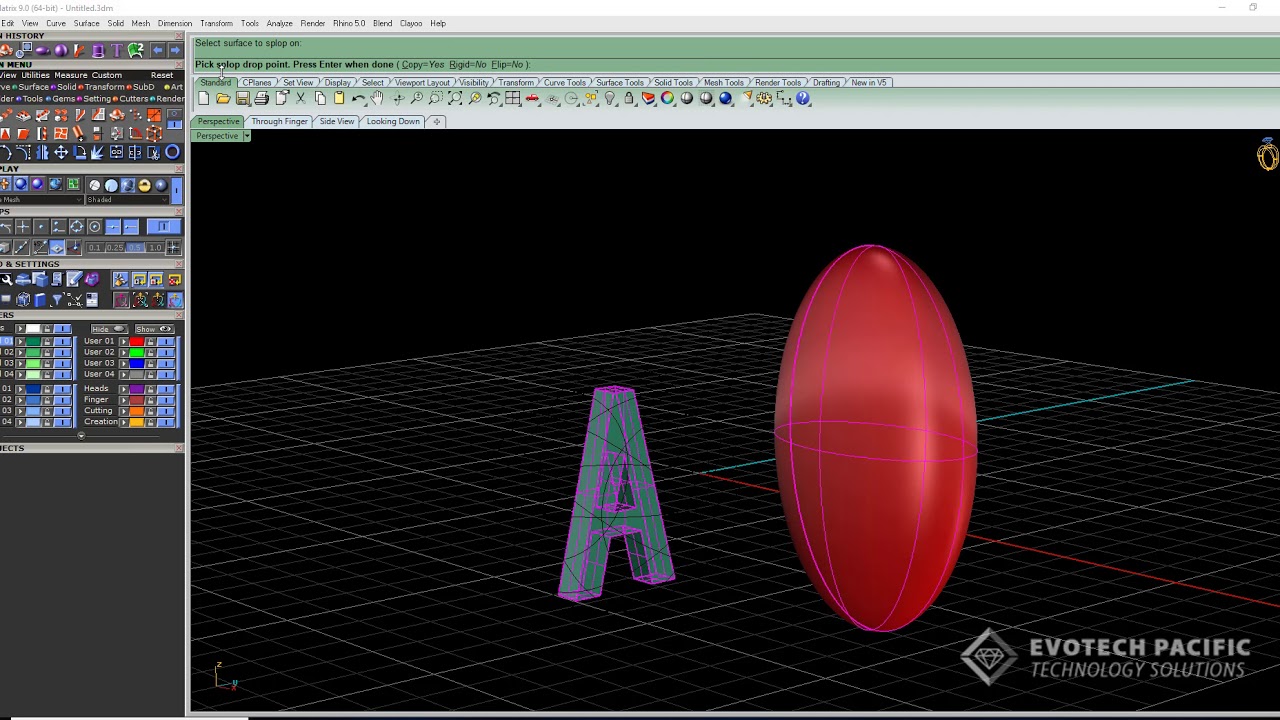Set the snap value to 1.0
Viewport: 1280px width, 720px height.
coord(155,248)
